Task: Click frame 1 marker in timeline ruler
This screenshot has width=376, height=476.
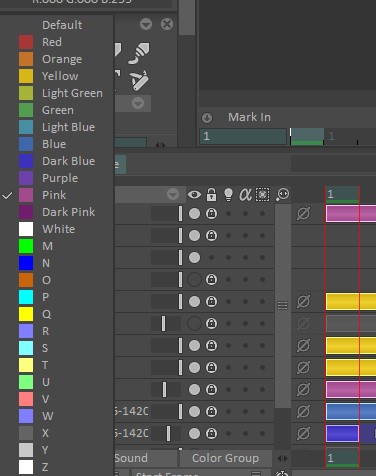Action: pyautogui.click(x=342, y=194)
